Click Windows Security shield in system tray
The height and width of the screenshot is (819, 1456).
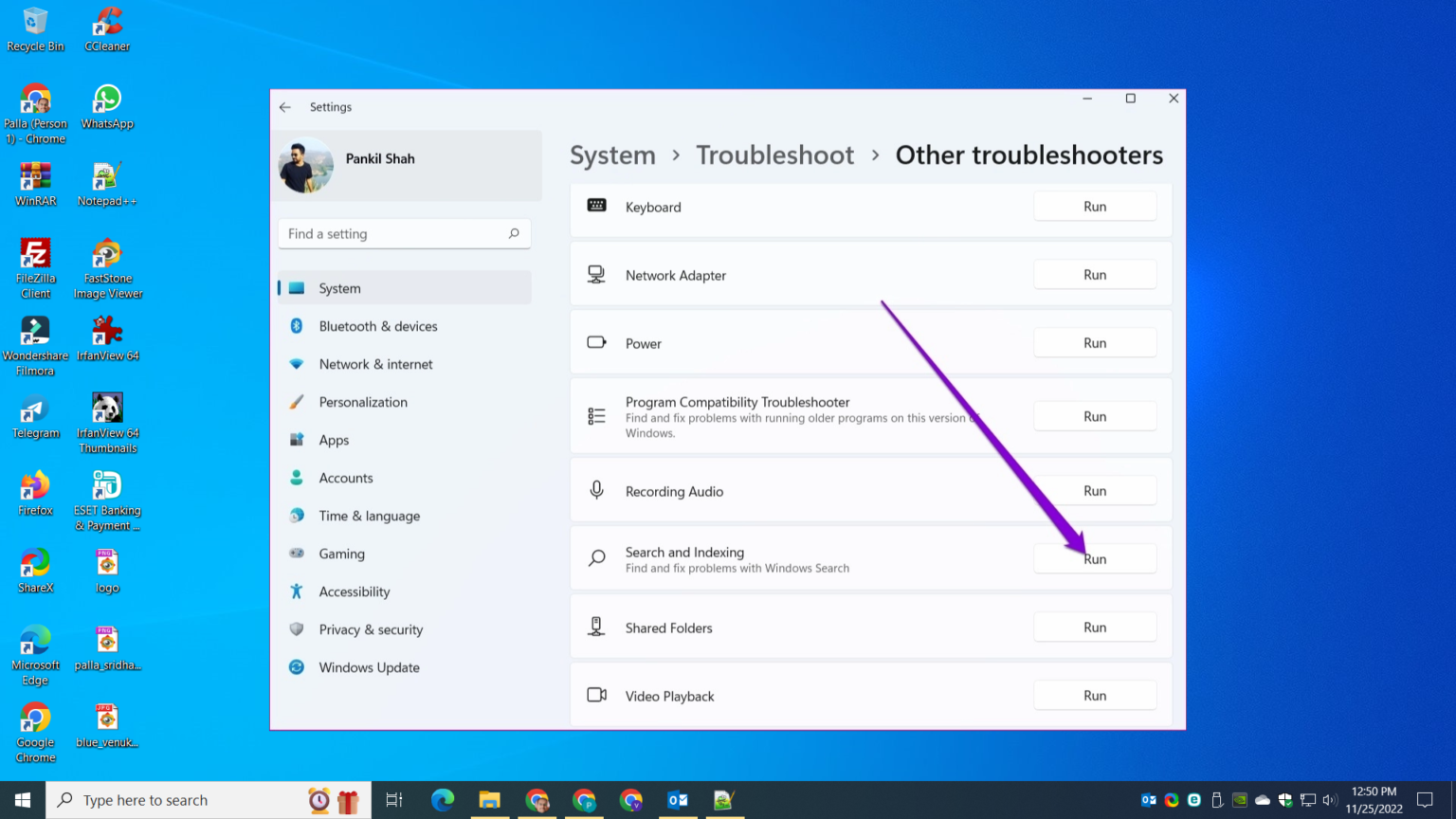coord(1285,800)
